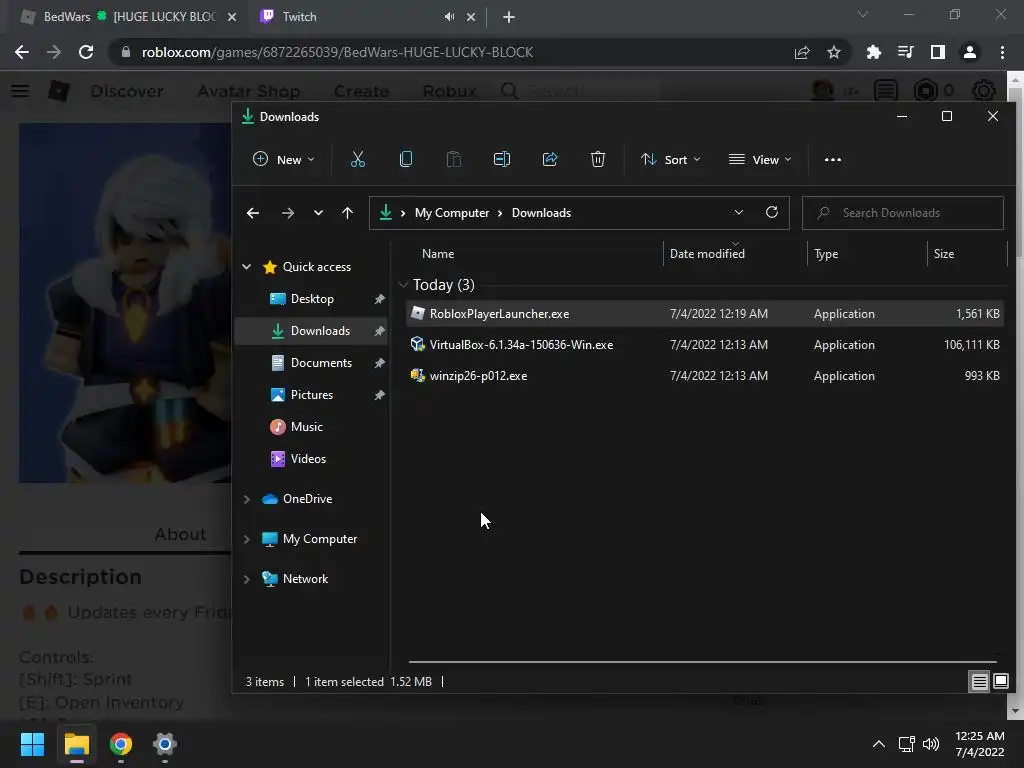Open Chrome profile avatar icon
The height and width of the screenshot is (768, 1024).
coord(970,52)
